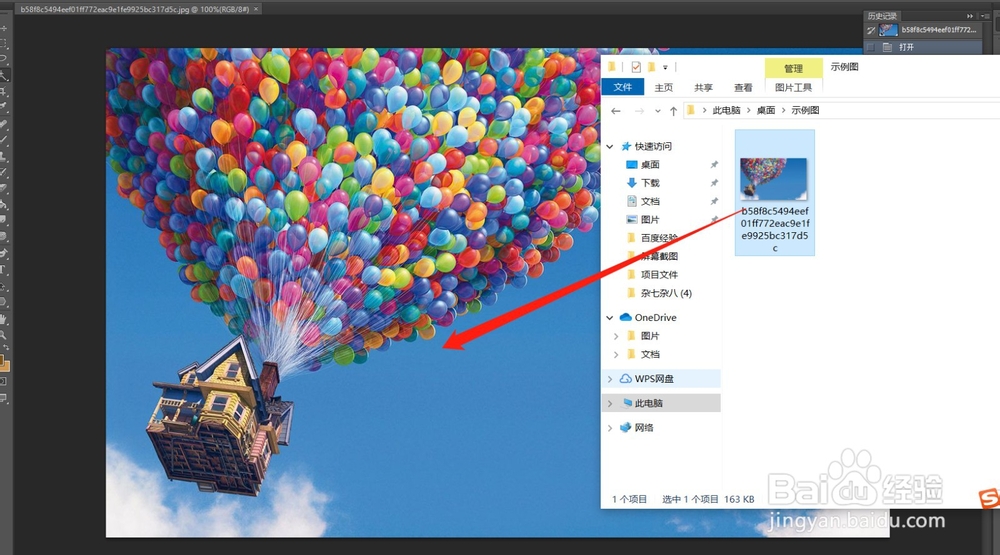The width and height of the screenshot is (1000, 555).
Task: Select the Eraser tool in Photoshop toolbar
Action: point(3,188)
